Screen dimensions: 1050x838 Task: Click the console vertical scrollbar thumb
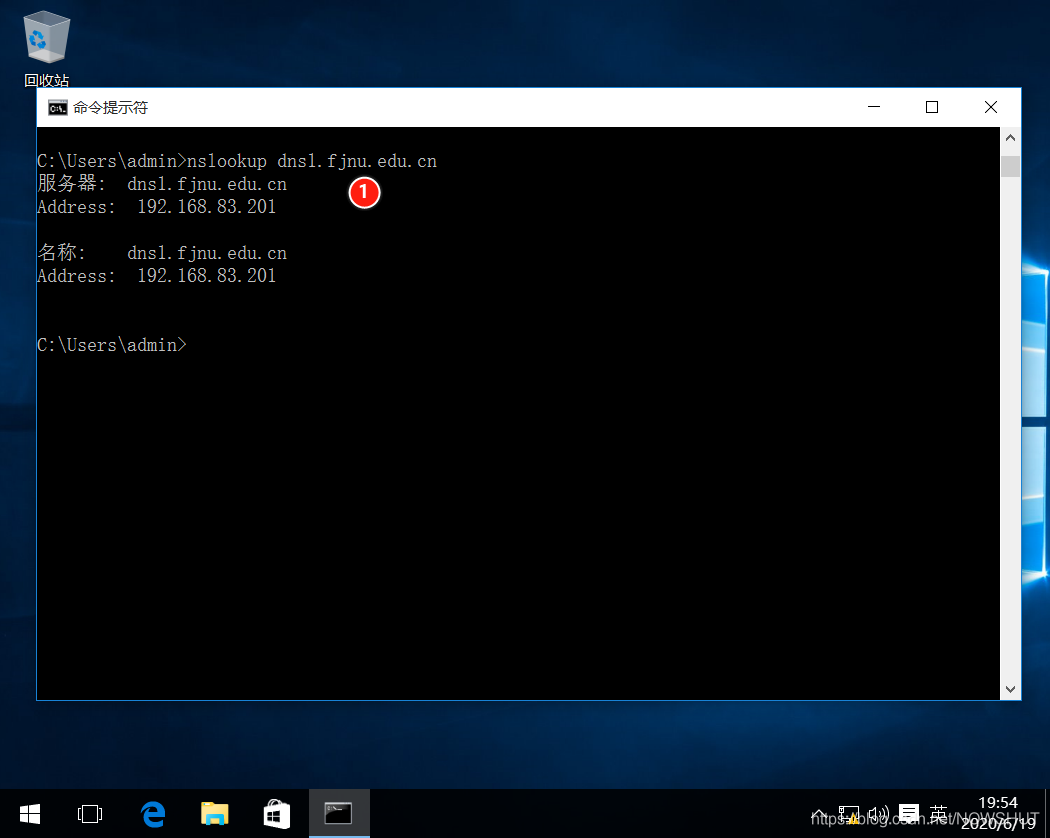pyautogui.click(x=1010, y=166)
